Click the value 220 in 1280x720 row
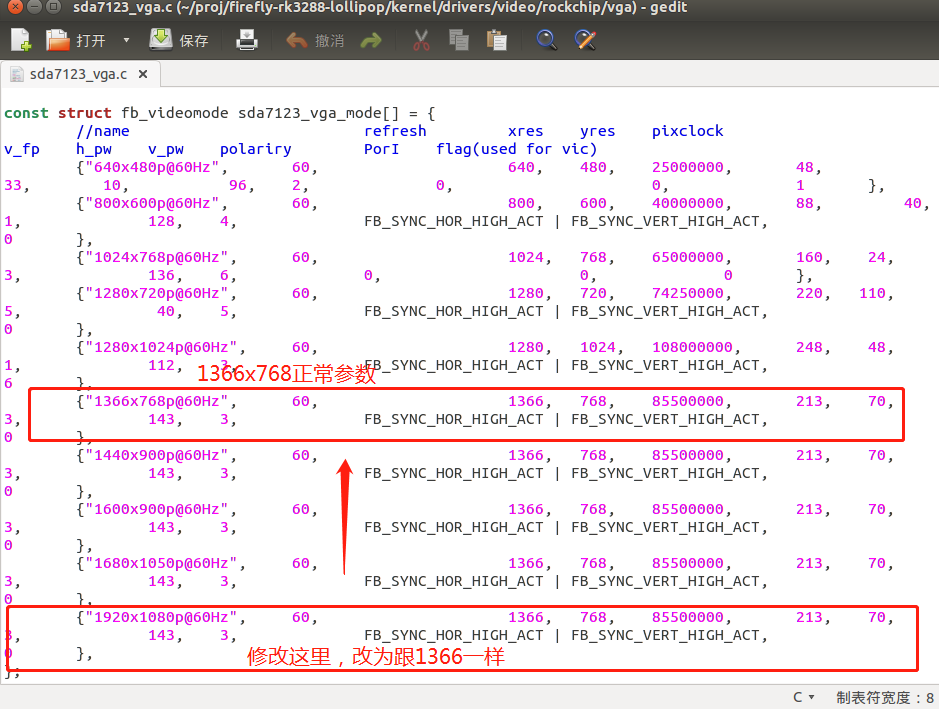Screen dimensions: 939x709 point(809,293)
